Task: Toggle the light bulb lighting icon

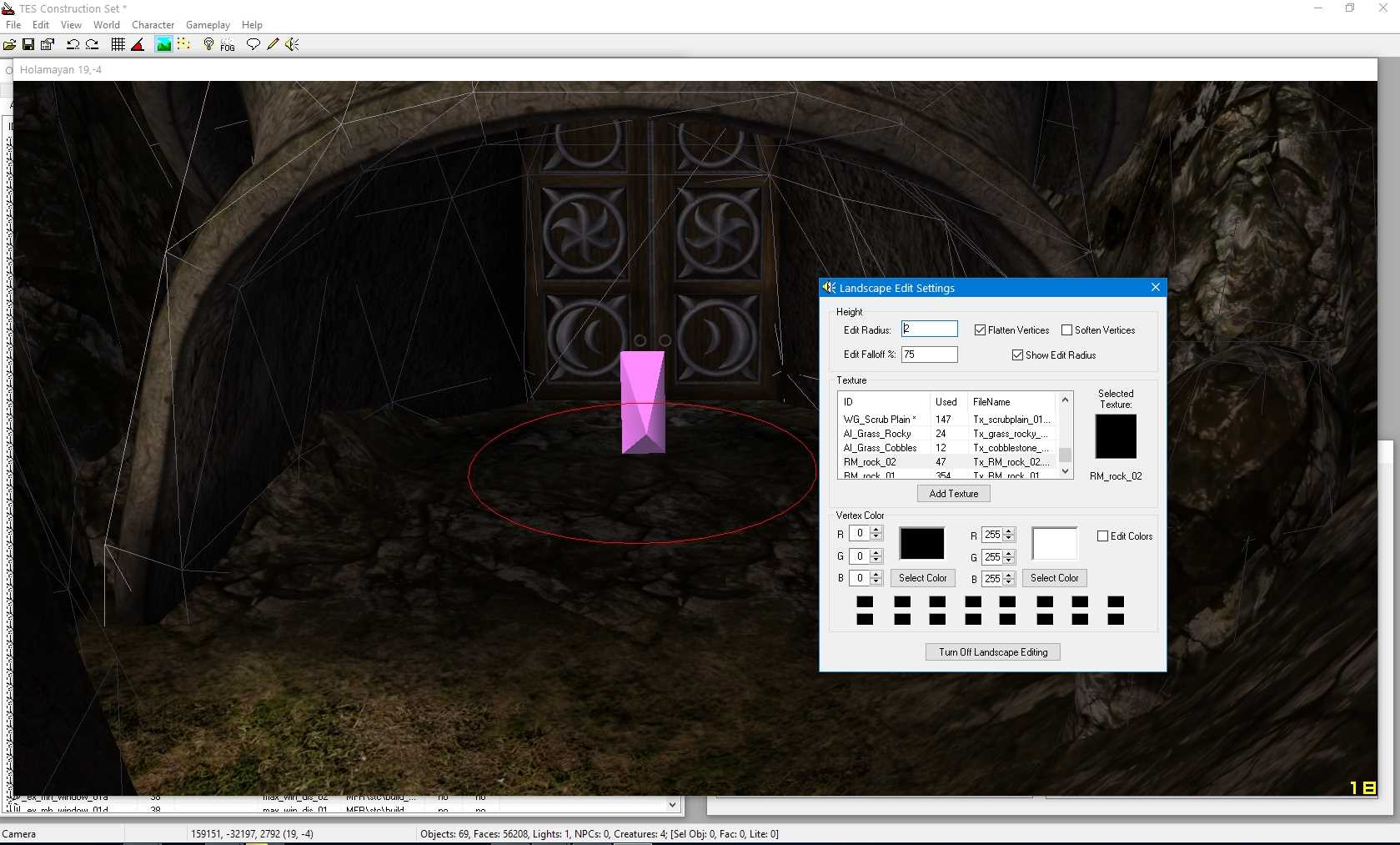Action: (x=208, y=45)
